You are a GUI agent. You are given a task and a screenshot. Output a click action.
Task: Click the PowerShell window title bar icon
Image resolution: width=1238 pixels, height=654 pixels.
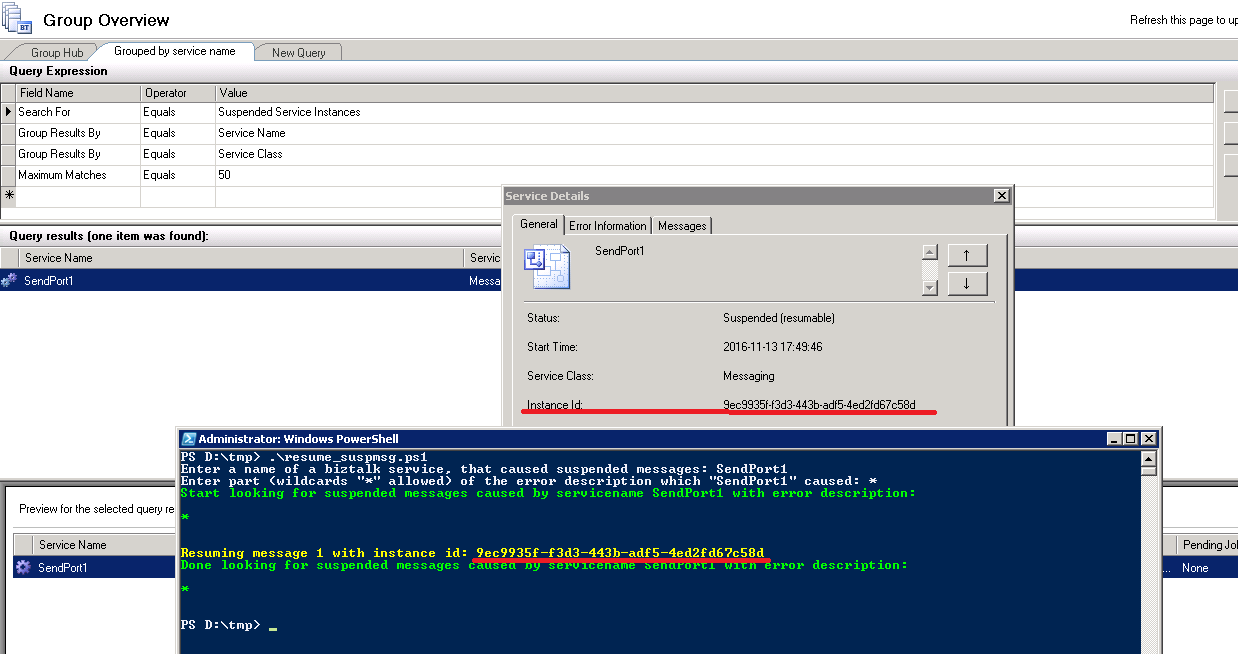click(x=188, y=438)
